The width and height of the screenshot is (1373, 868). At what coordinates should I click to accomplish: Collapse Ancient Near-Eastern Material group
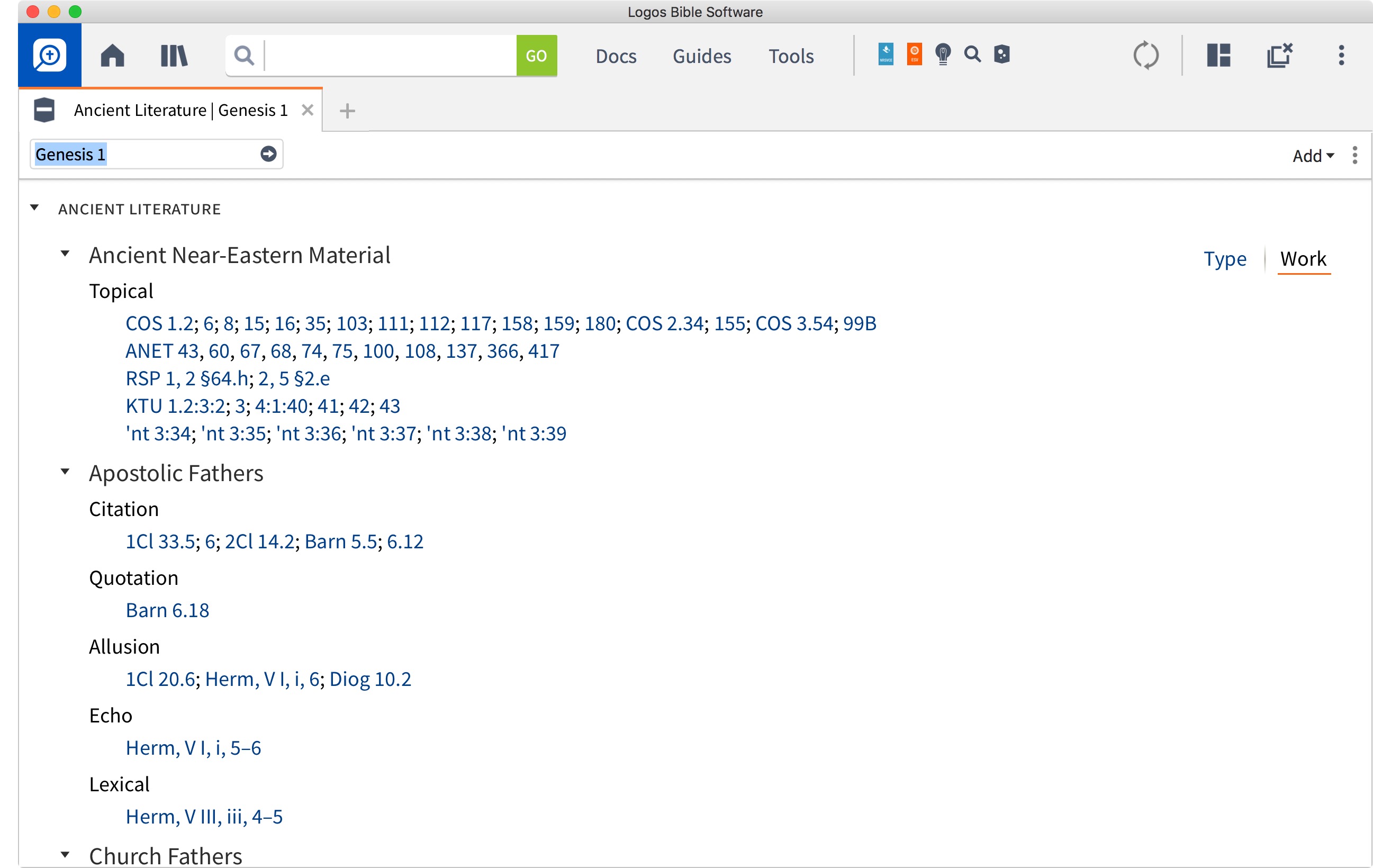point(65,254)
